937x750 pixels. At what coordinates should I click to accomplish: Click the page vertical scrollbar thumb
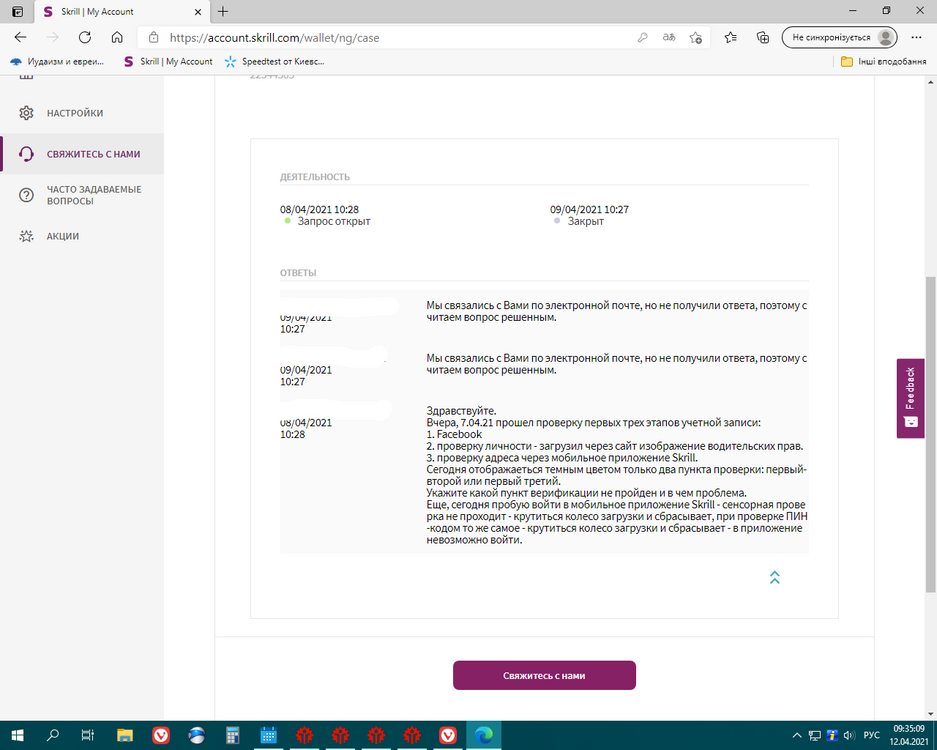(x=931, y=434)
